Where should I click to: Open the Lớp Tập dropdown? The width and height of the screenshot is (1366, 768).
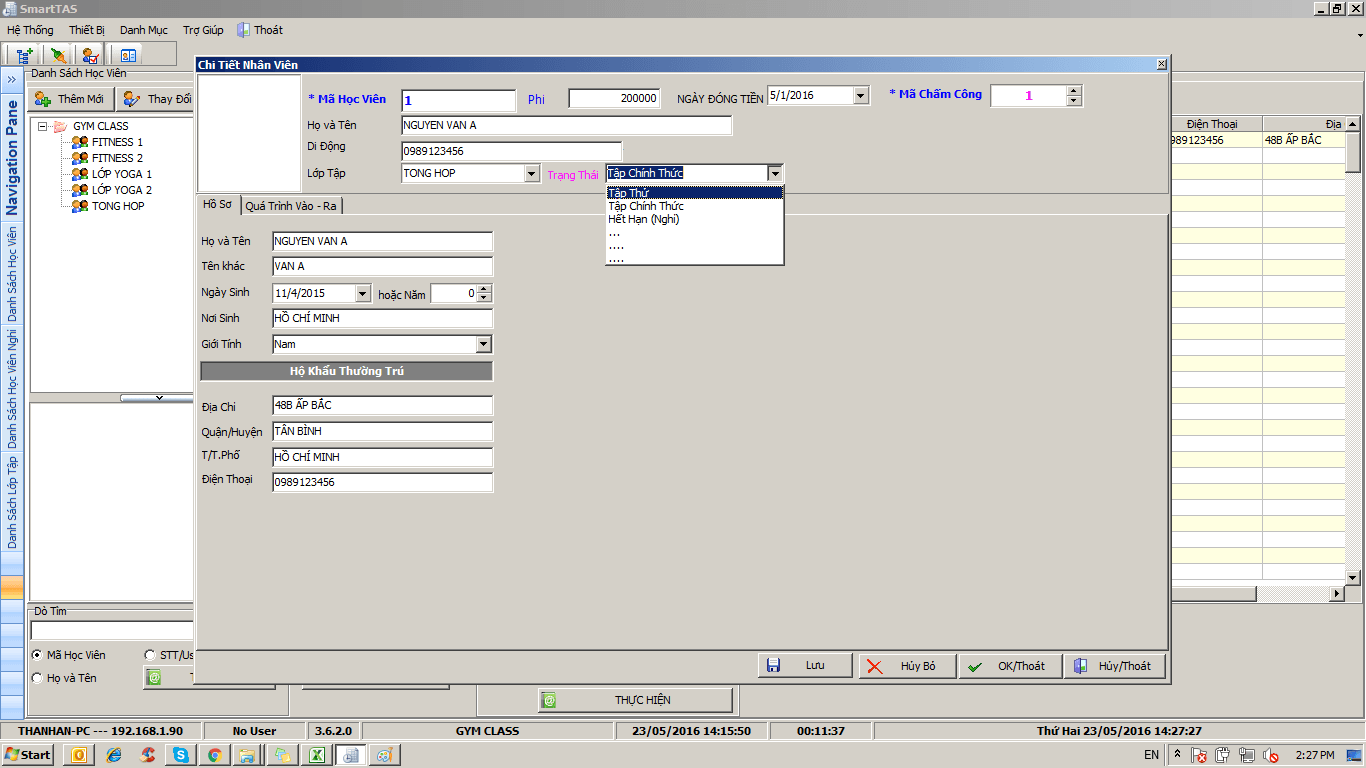[532, 174]
